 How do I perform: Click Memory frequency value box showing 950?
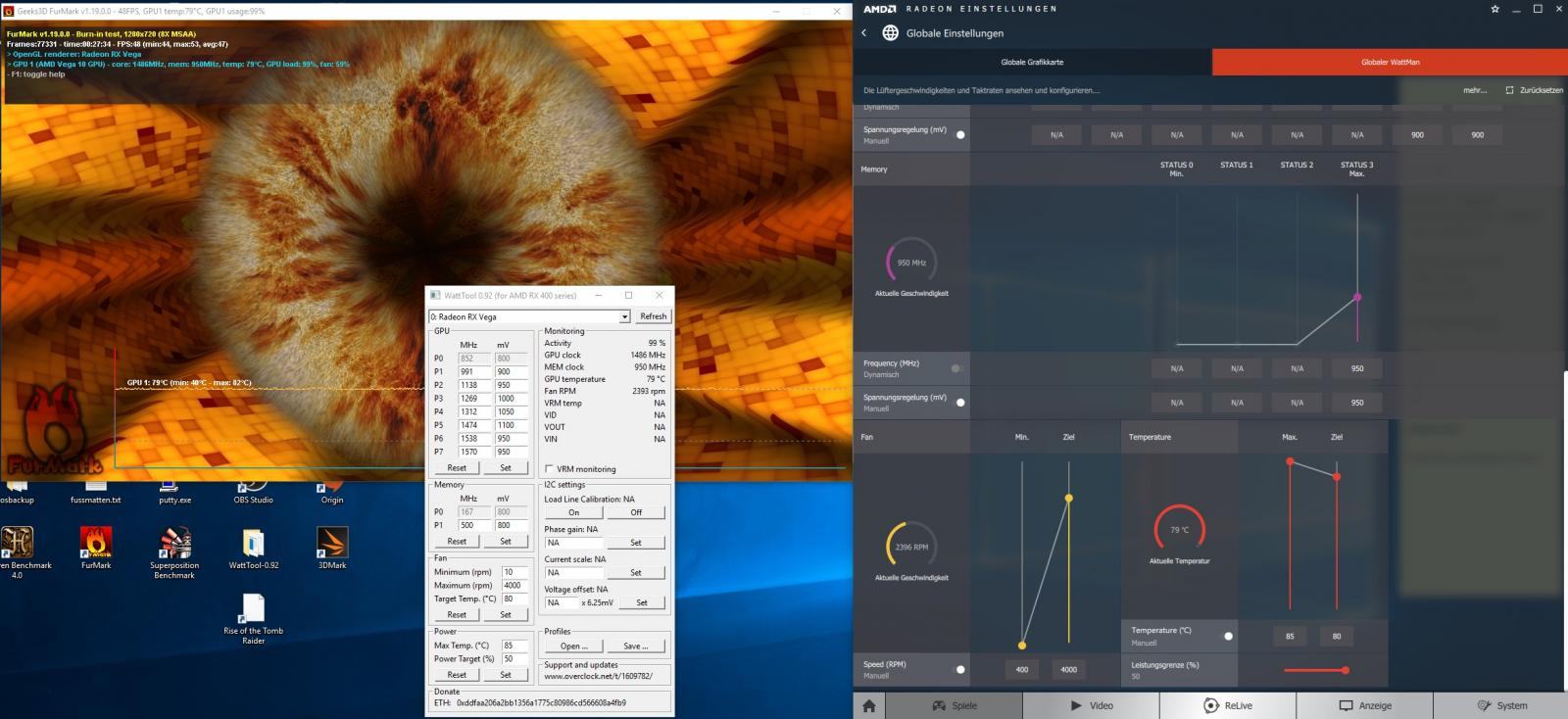tap(1357, 368)
